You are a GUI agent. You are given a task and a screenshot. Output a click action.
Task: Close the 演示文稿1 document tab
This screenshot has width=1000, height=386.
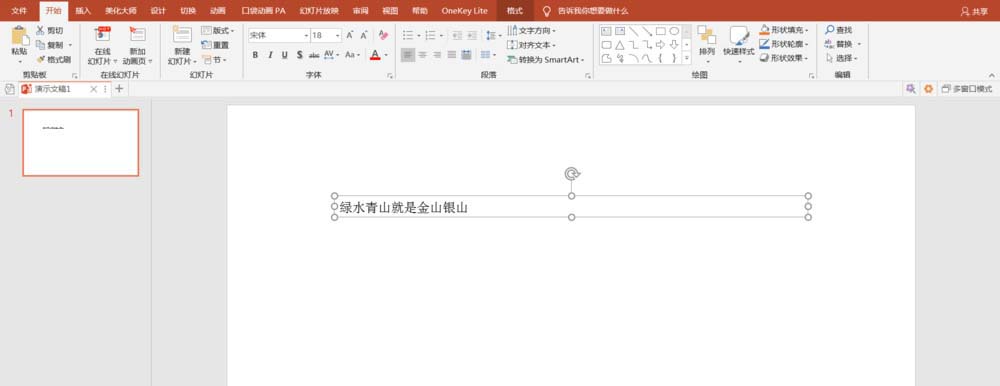94,89
